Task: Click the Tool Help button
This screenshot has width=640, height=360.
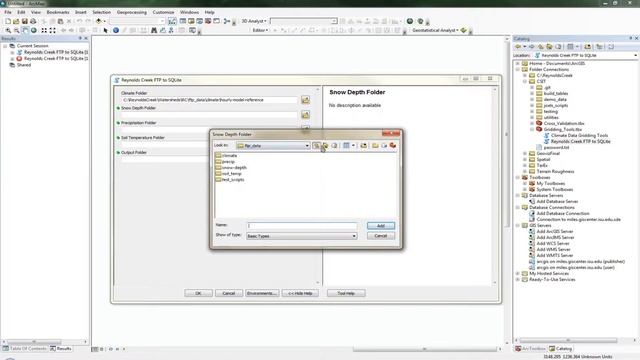Action: pos(346,293)
